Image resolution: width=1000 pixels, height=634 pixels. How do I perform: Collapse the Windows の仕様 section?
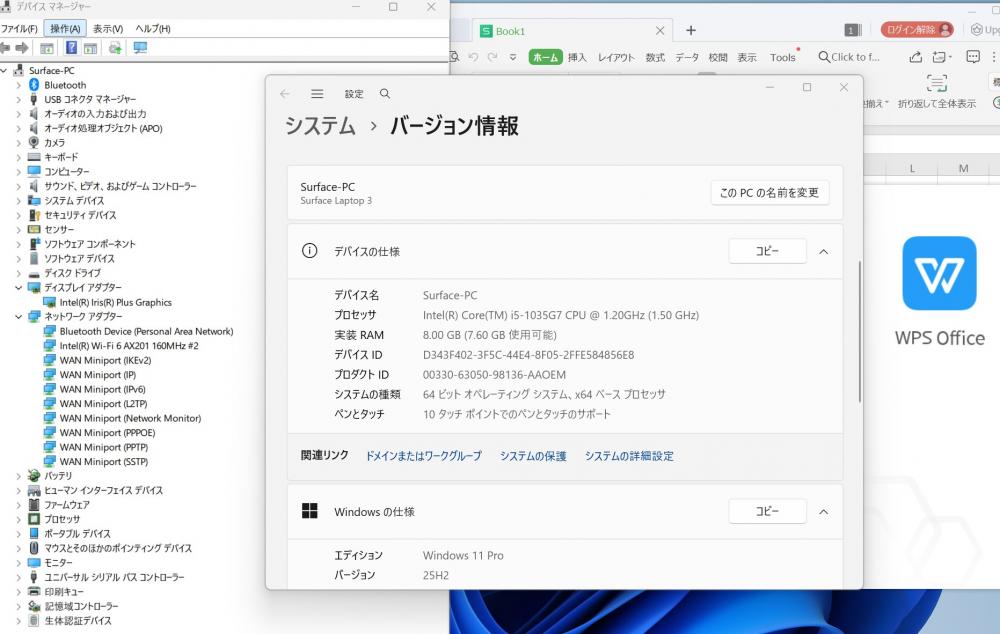point(823,512)
